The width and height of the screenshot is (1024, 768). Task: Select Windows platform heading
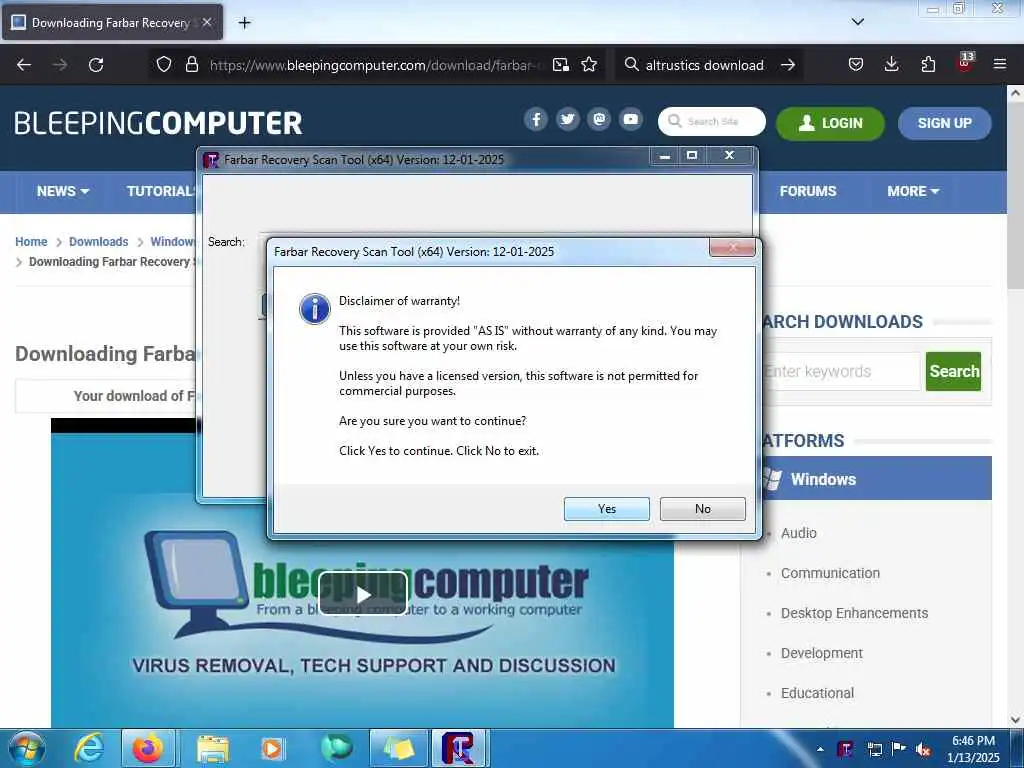(x=876, y=479)
